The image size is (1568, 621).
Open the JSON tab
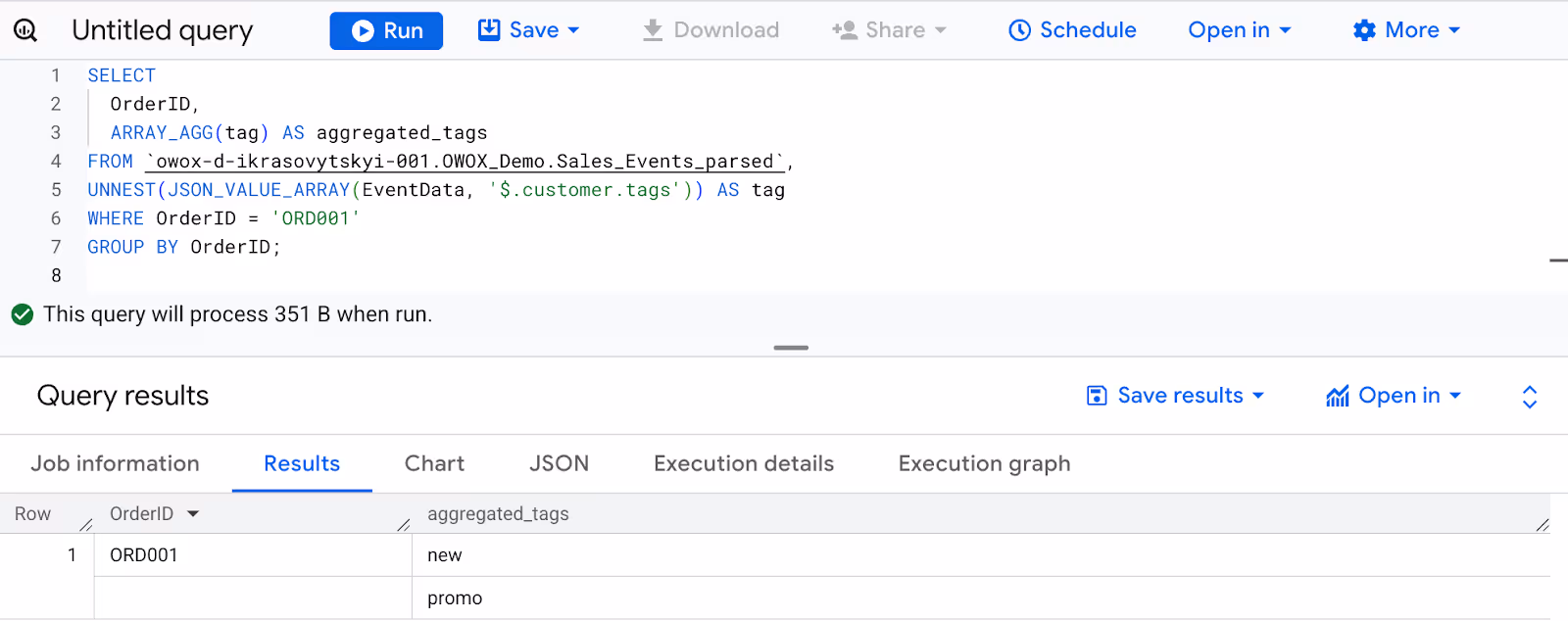point(559,463)
